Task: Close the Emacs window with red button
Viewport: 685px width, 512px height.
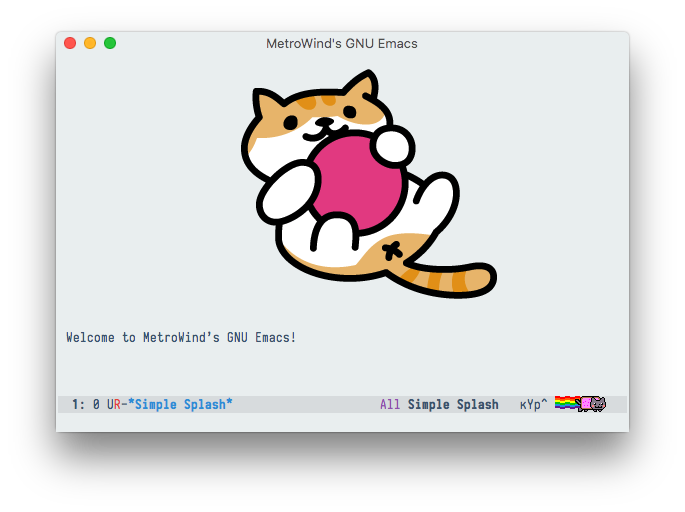Action: (x=70, y=43)
